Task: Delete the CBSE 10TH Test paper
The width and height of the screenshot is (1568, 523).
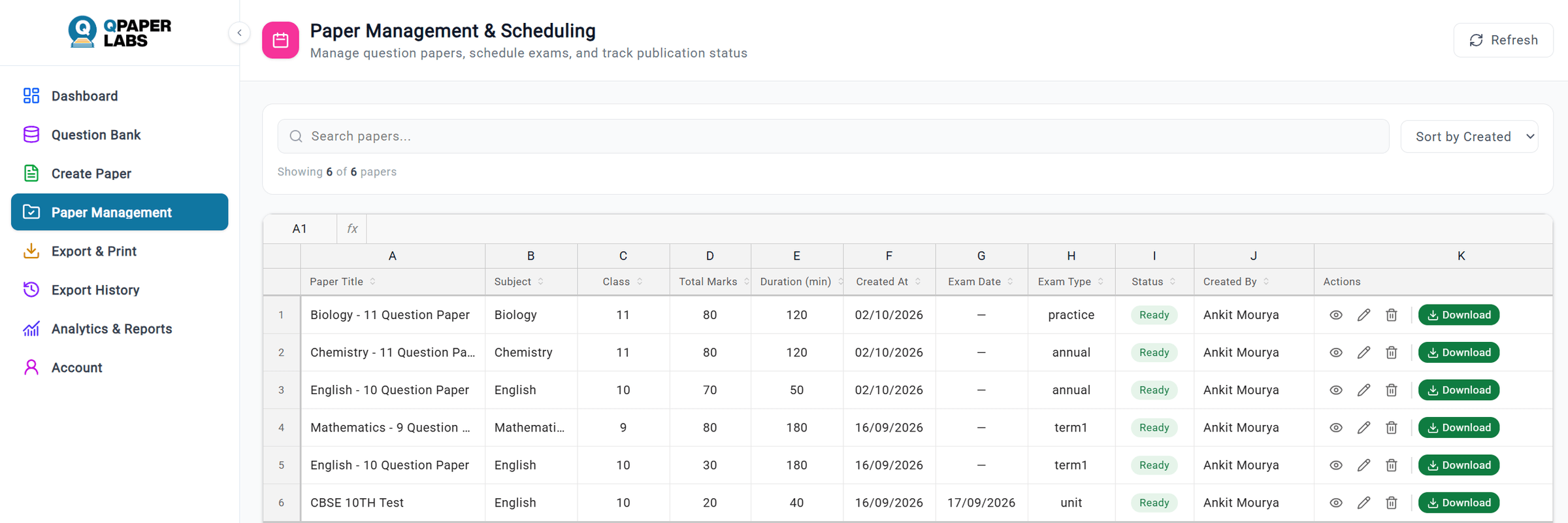Action: click(x=1392, y=503)
